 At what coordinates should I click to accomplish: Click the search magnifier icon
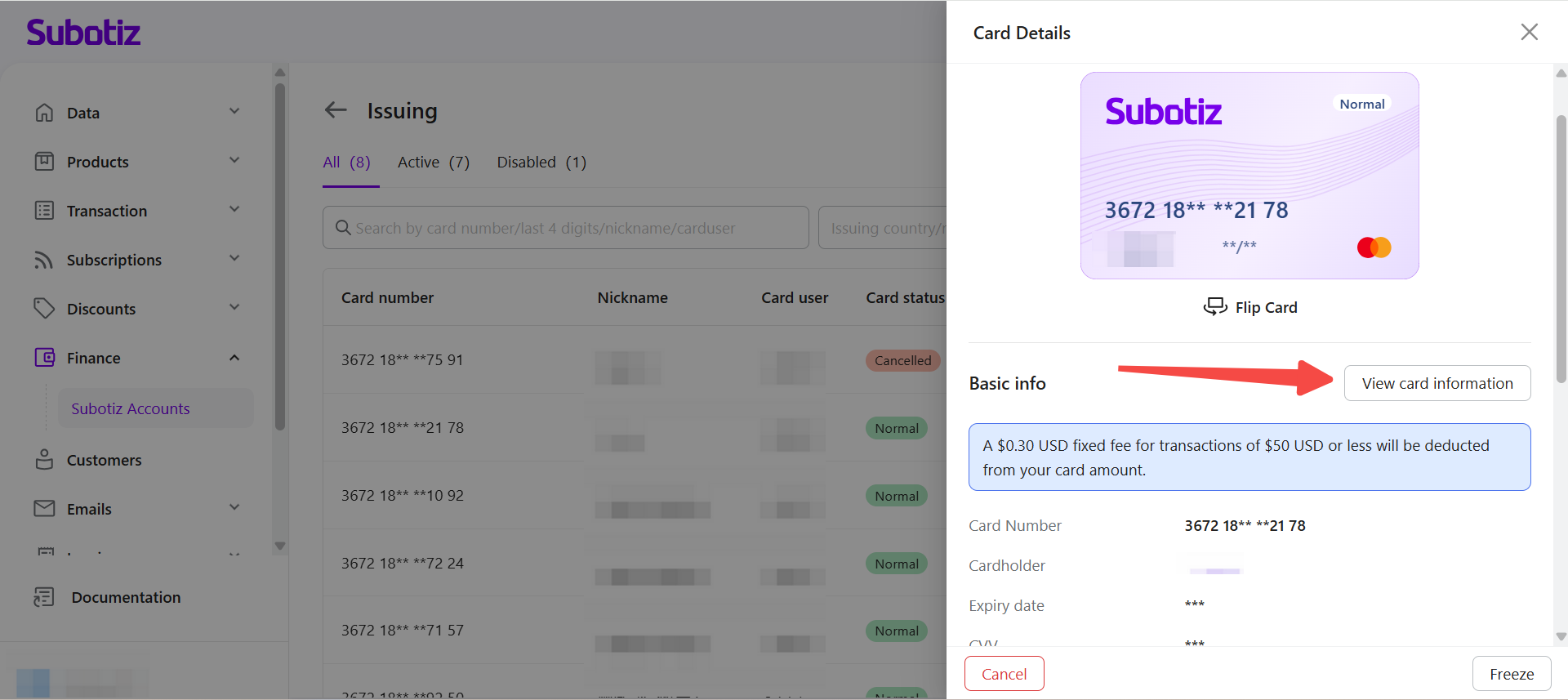click(343, 228)
